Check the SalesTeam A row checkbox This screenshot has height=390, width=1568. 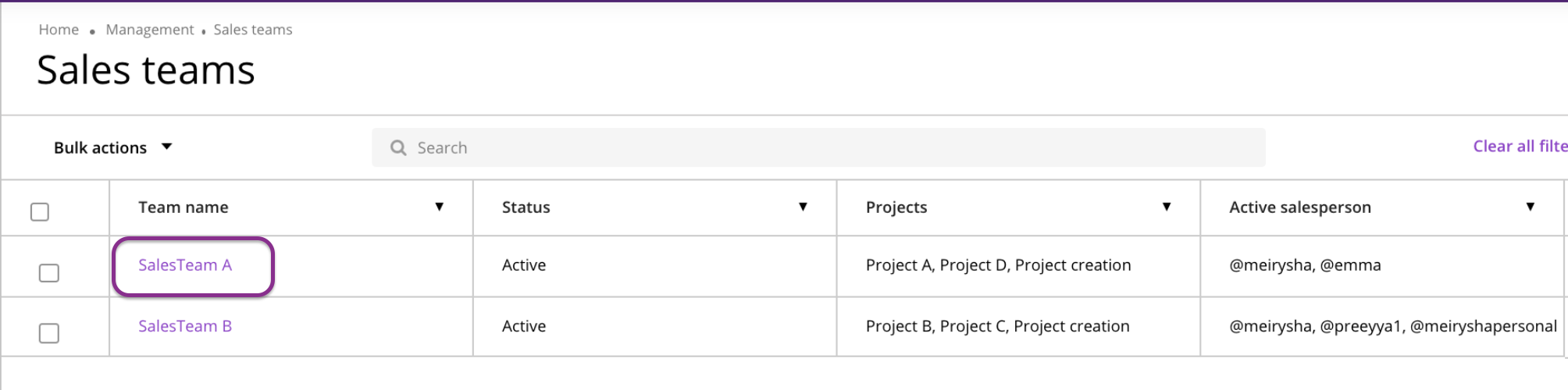(x=49, y=273)
